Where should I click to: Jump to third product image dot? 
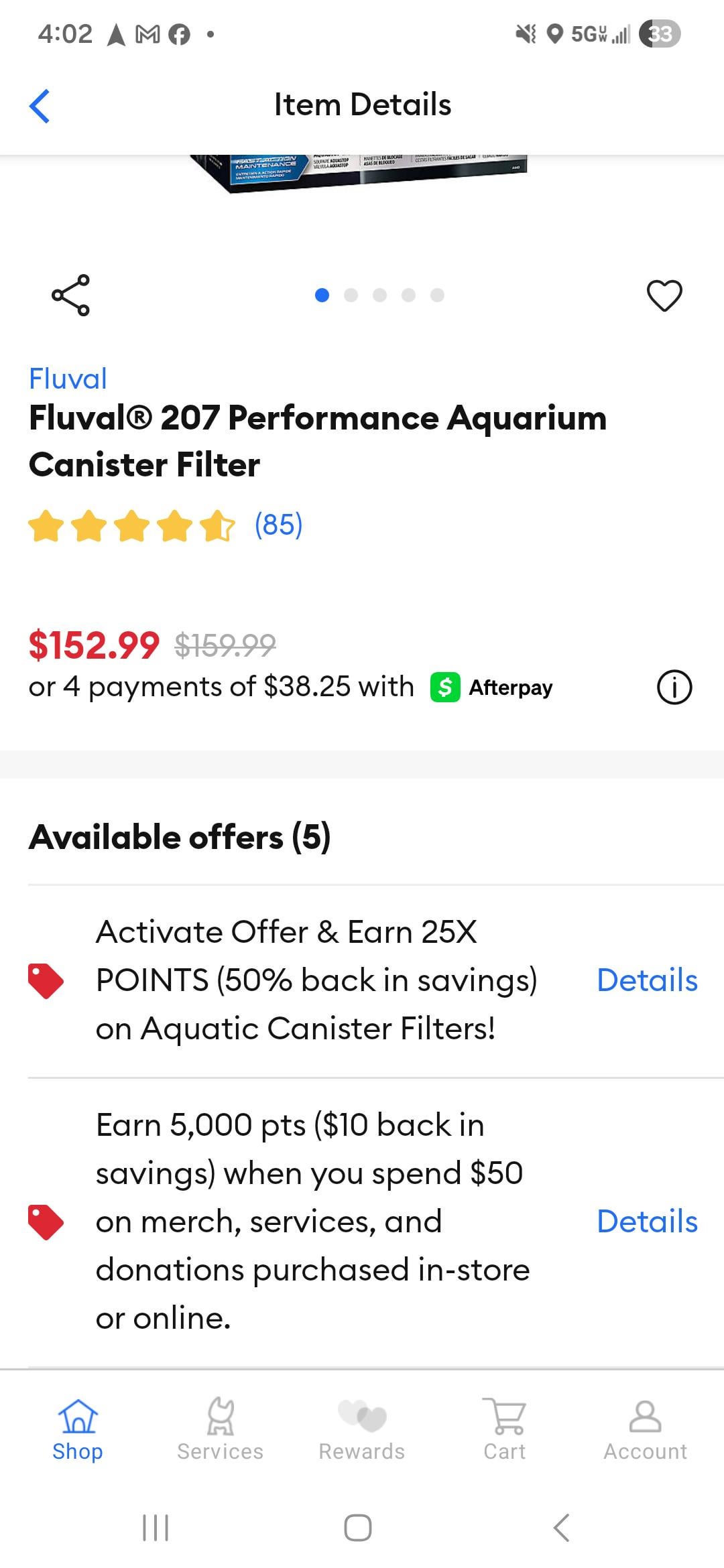(379, 296)
